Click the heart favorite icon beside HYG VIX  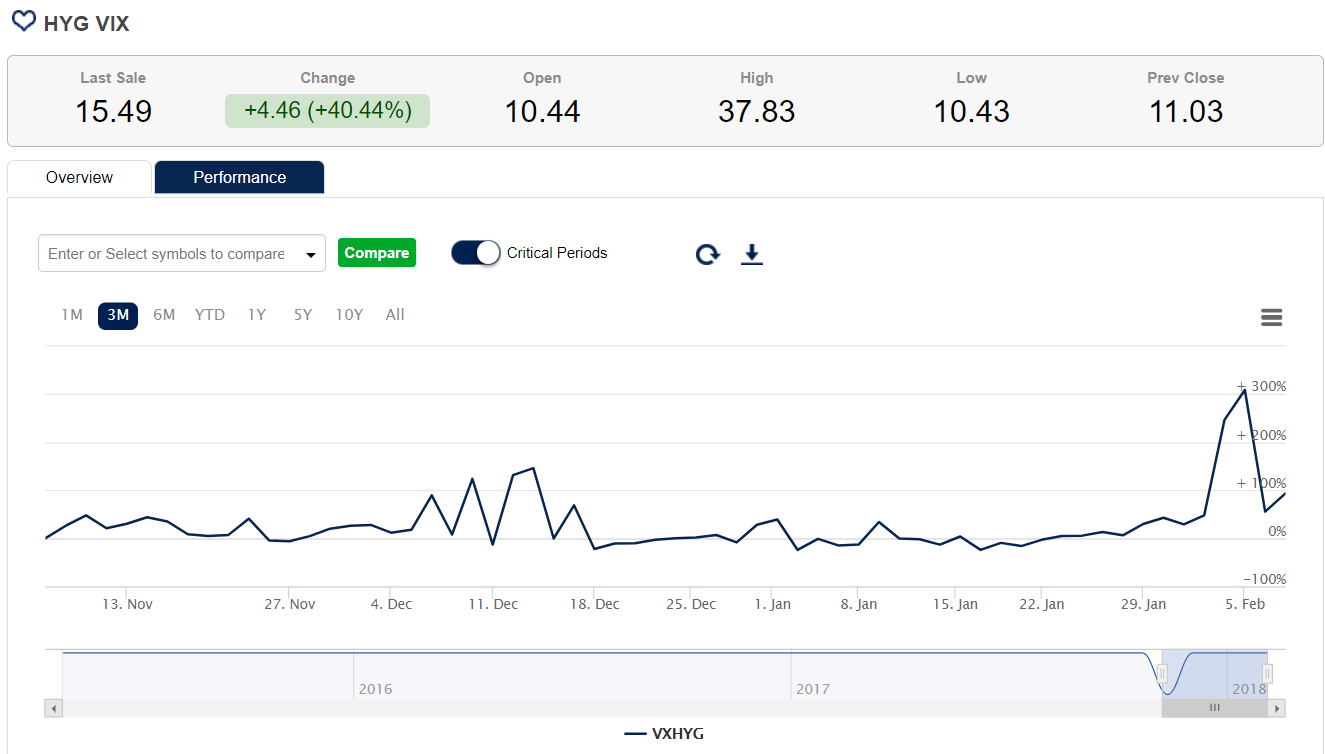click(x=23, y=21)
